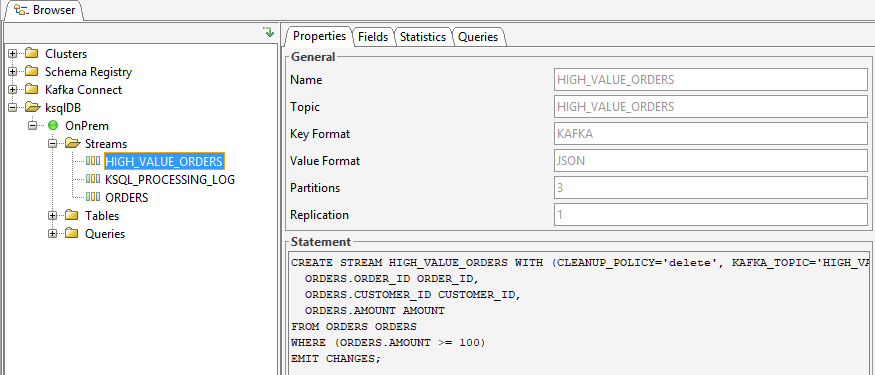Click the Topic label
Image resolution: width=875 pixels, height=375 pixels.
(x=305, y=107)
